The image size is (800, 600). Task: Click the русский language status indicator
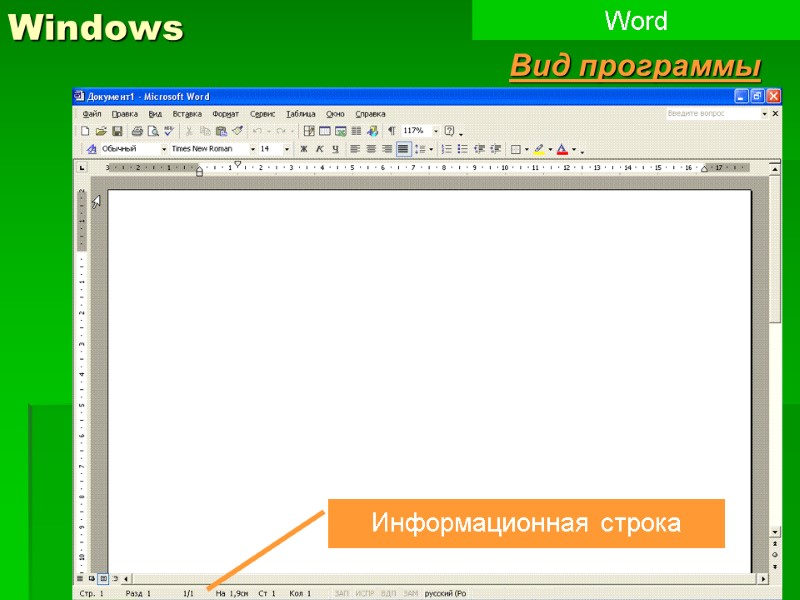445,593
